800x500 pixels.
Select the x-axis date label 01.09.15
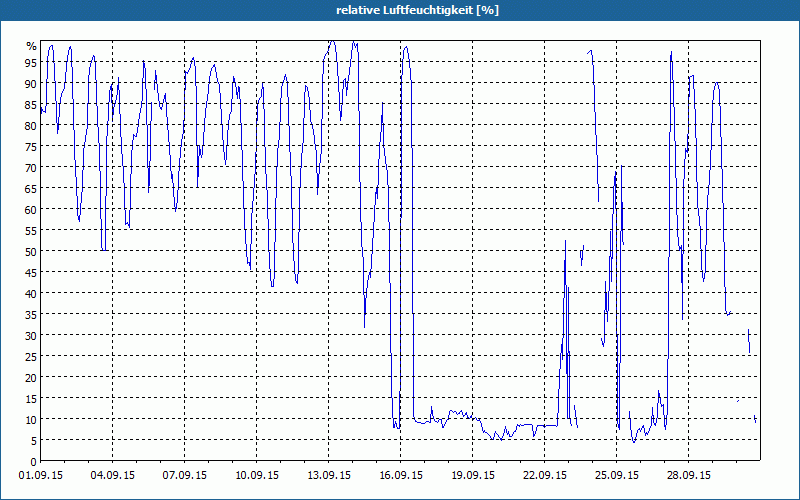(41, 476)
